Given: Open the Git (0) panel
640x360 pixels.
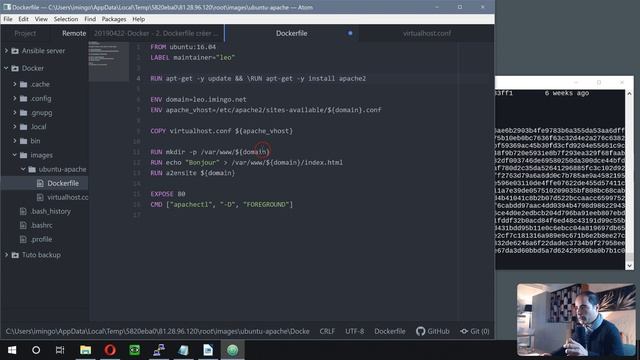Looking at the screenshot, I should point(475,331).
